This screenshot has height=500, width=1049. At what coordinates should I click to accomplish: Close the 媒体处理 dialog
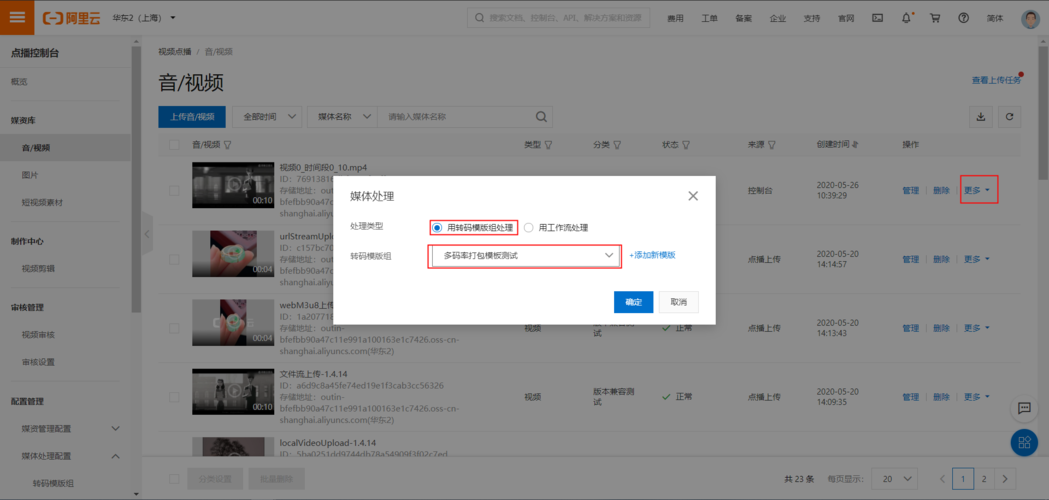pos(693,196)
